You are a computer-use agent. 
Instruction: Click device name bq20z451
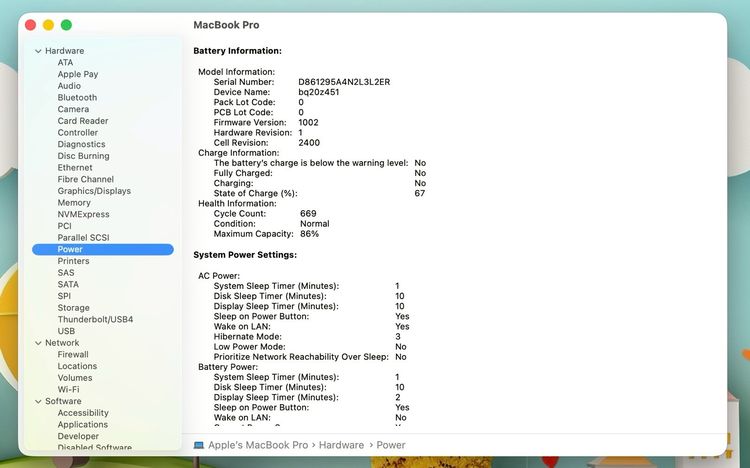point(319,92)
